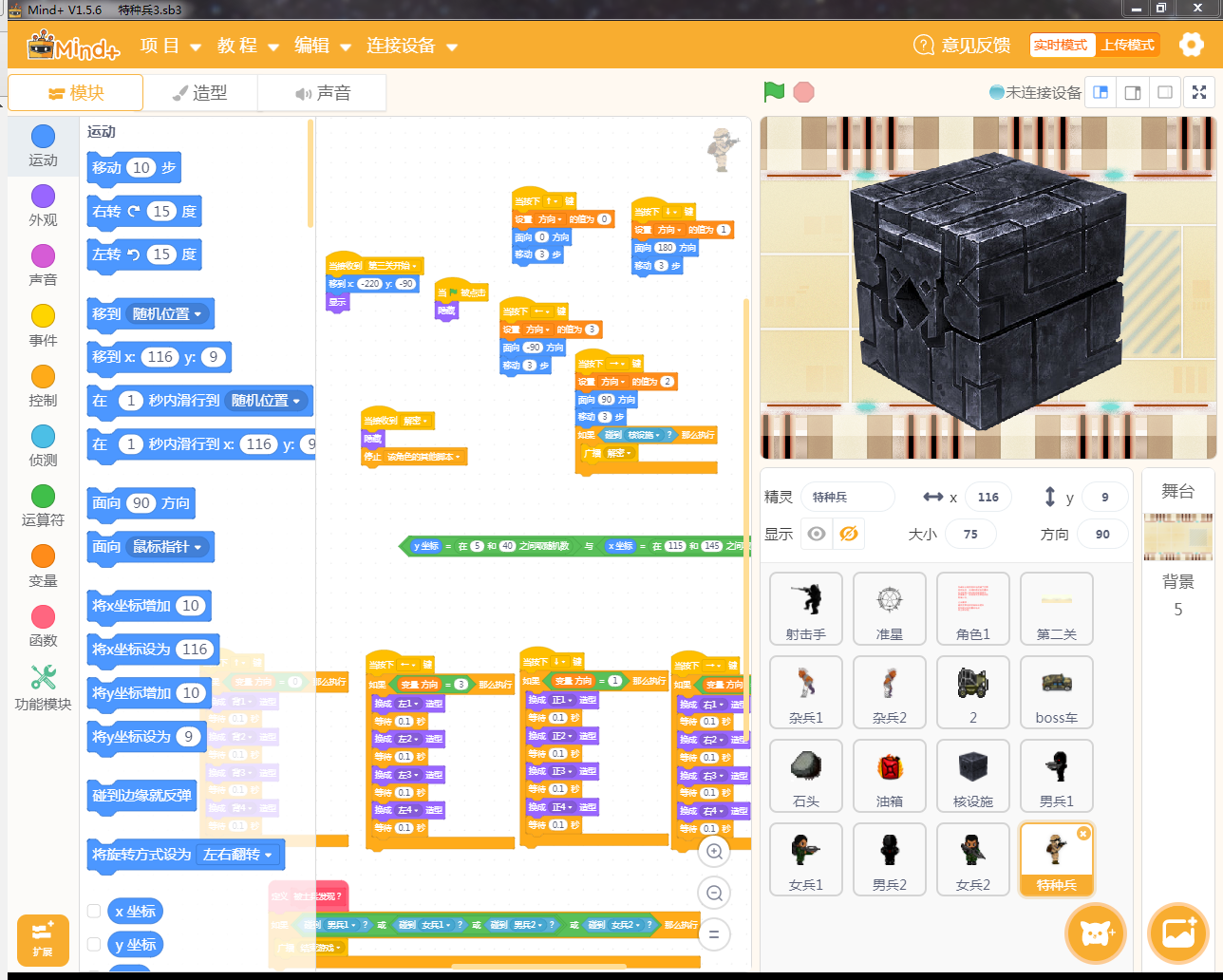This screenshot has width=1223, height=980.
Task: Switch to the stage-hidden layout icon
Action: [1165, 92]
